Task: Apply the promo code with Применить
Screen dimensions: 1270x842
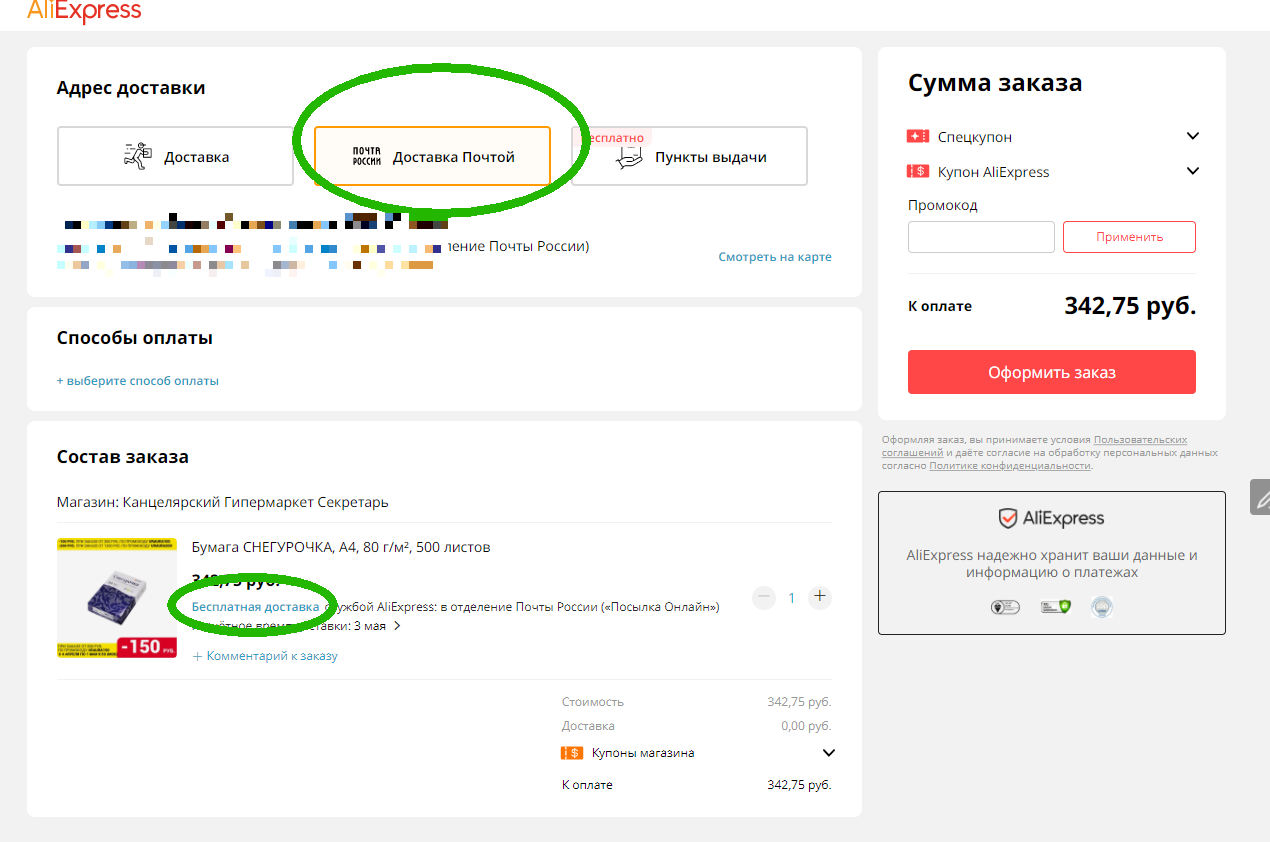Action: click(1129, 237)
